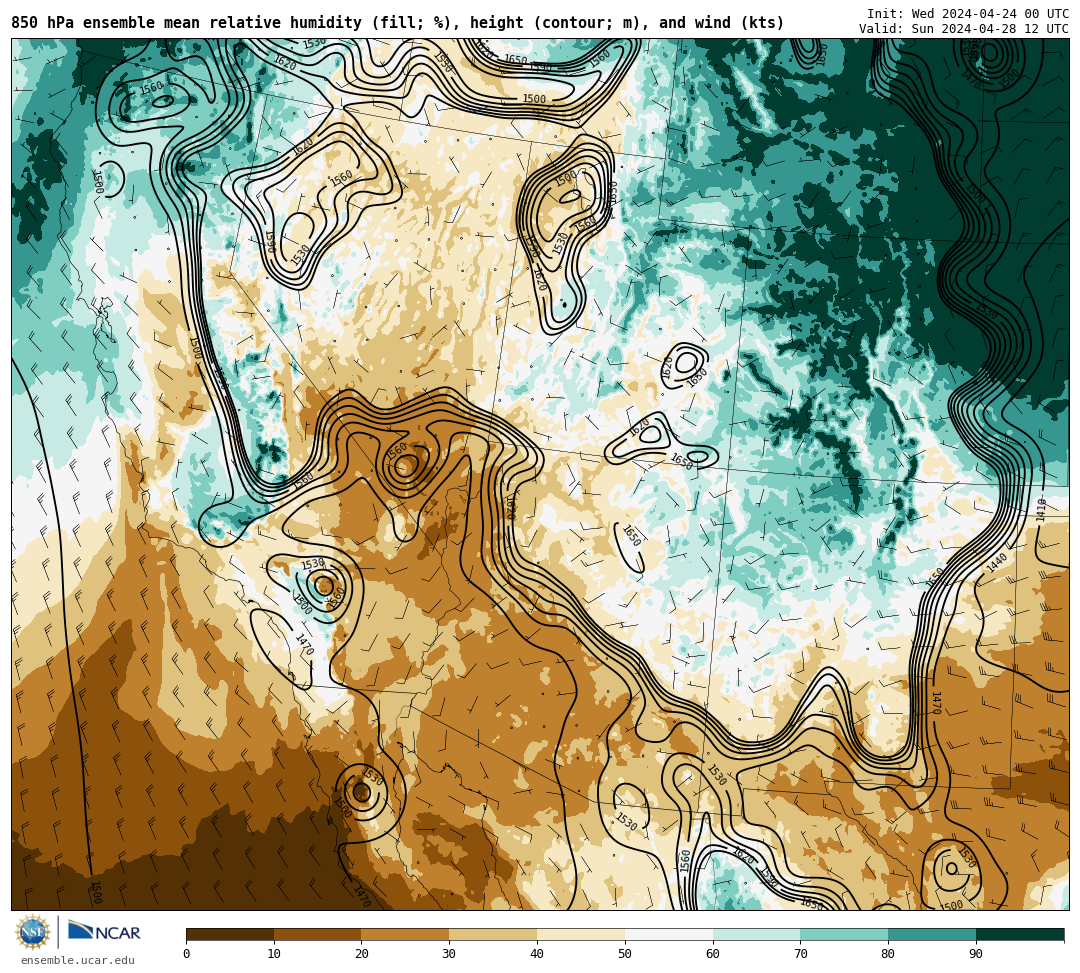Click colorbar tick label '20'
Image resolution: width=1080 pixels, height=973 pixels.
pos(362,954)
